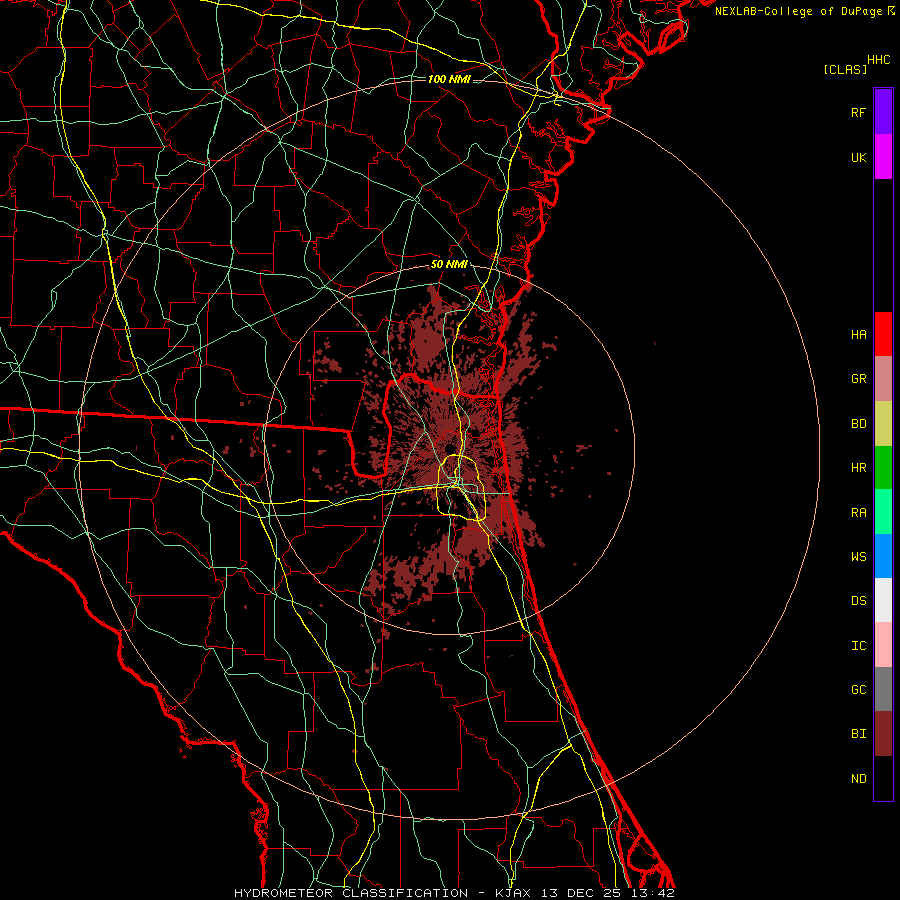Screen dimensions: 900x900
Task: Click the ND black legend swatch
Action: pos(883,778)
